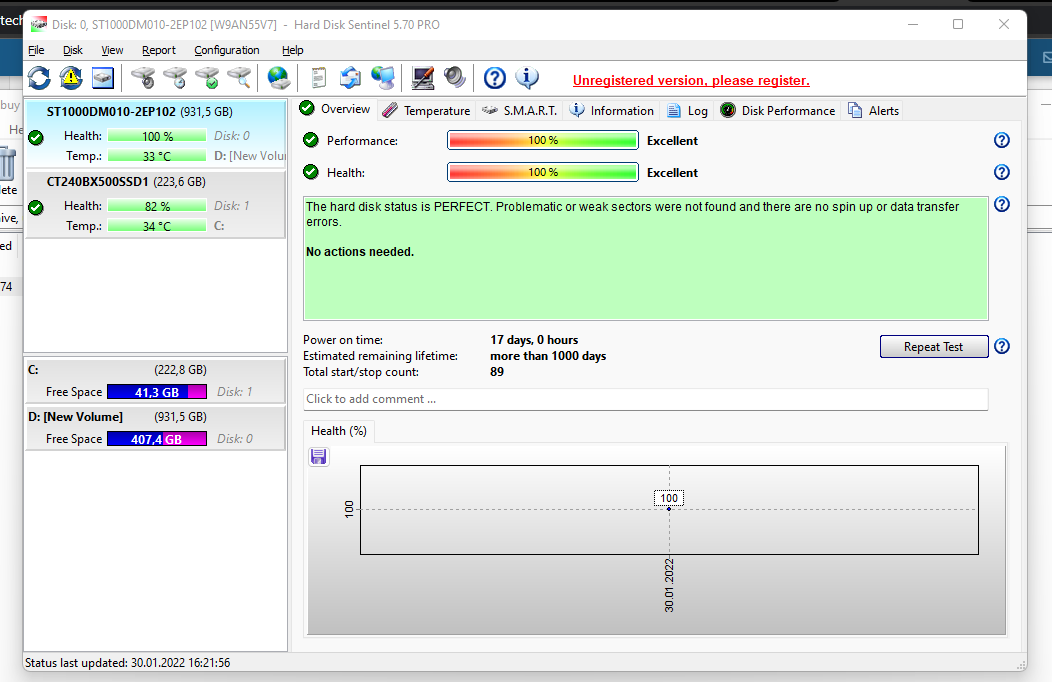Click the disk with green checkmark icon
This screenshot has height=682, width=1052.
pyautogui.click(x=207, y=78)
